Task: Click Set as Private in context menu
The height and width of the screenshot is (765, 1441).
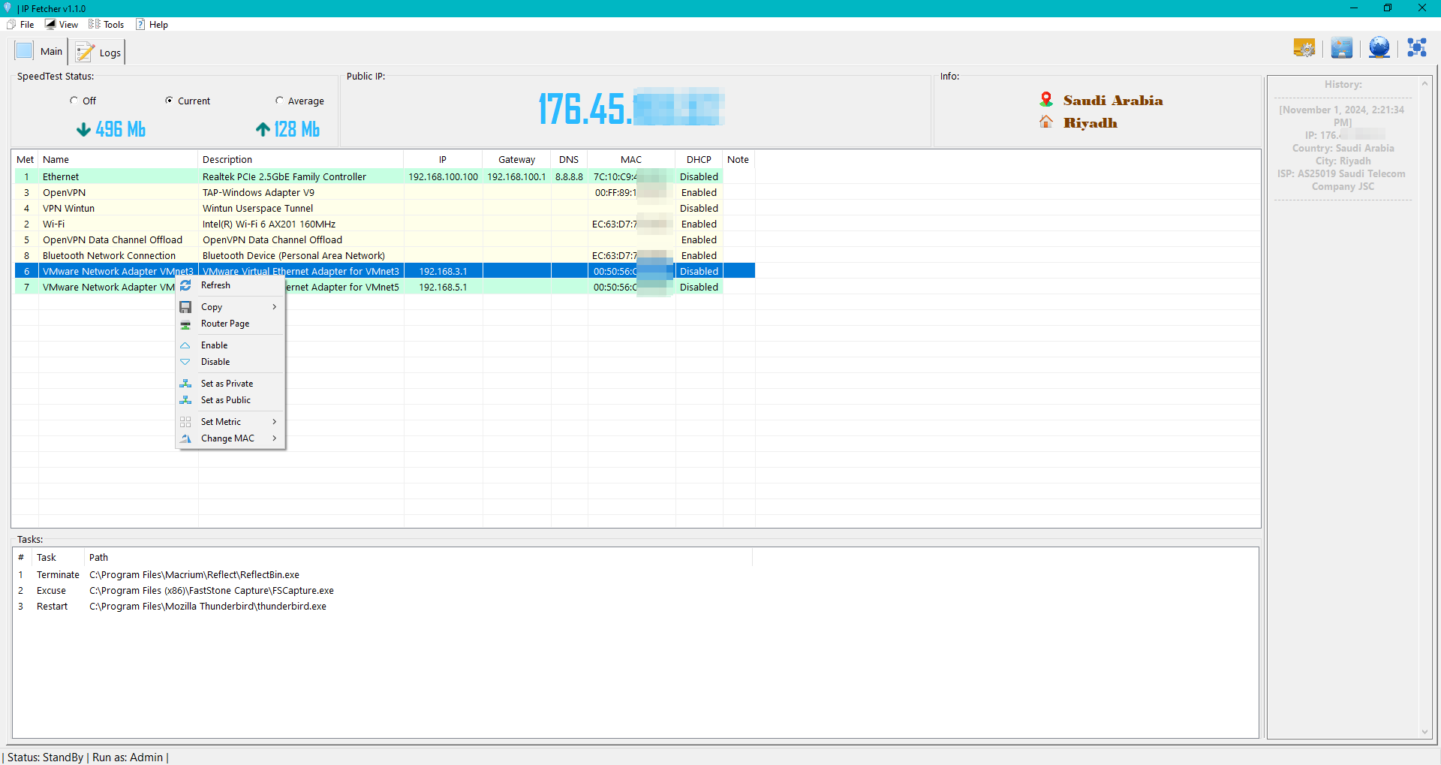Action: pos(226,384)
